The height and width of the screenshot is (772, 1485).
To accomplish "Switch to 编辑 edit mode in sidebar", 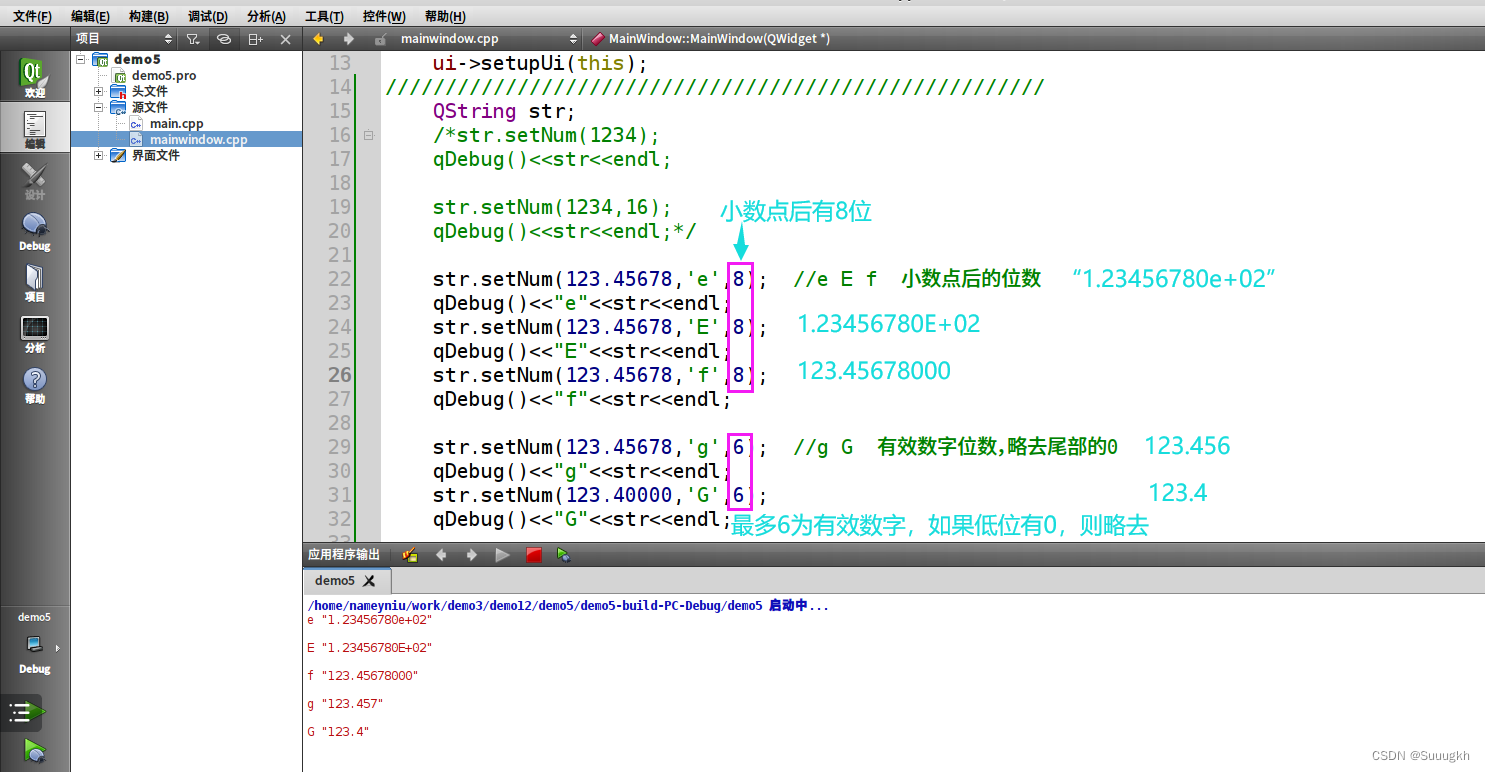I will (x=35, y=129).
